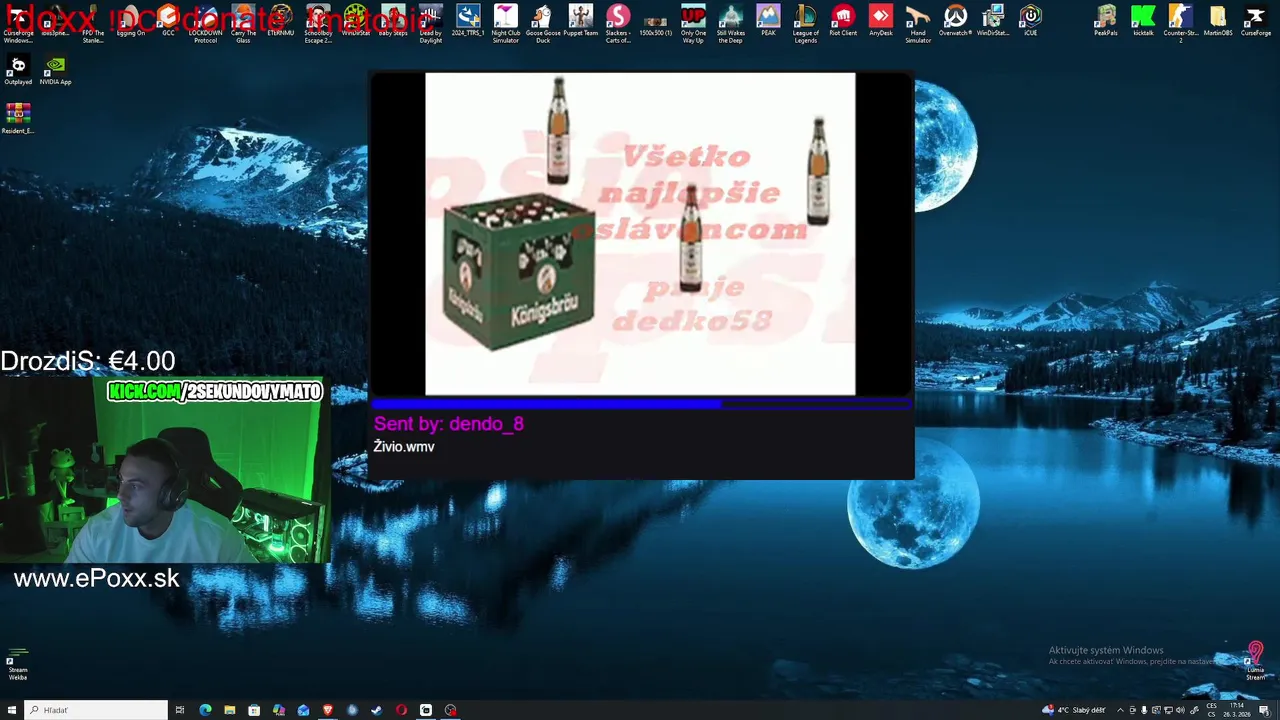
Task: Open volume control in system tray
Action: [1180, 710]
